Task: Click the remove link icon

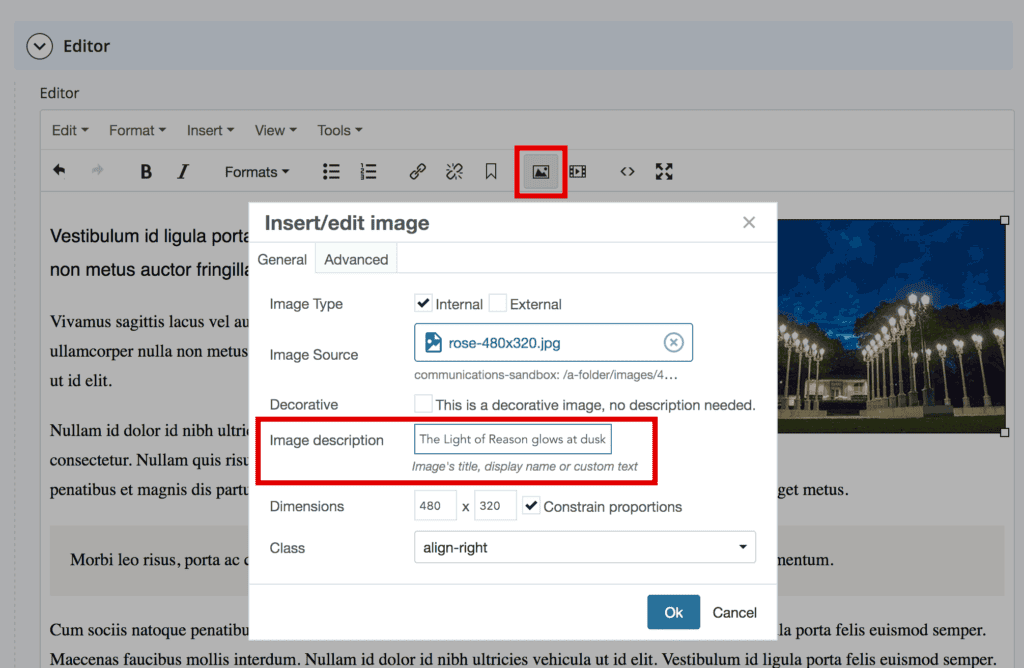Action: (454, 172)
